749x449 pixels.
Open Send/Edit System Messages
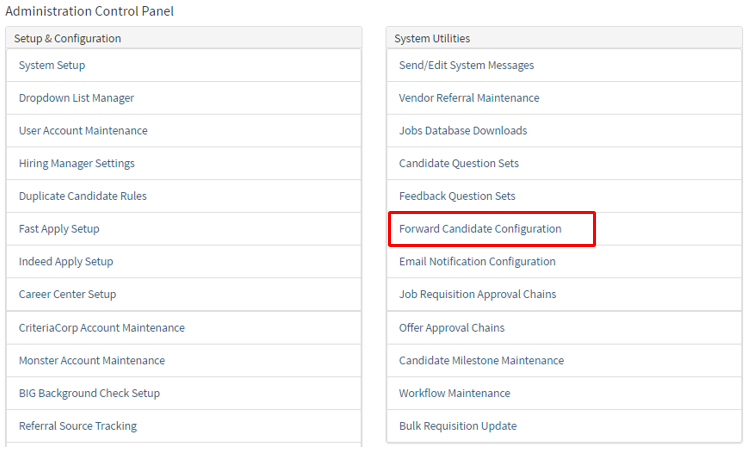(x=466, y=65)
